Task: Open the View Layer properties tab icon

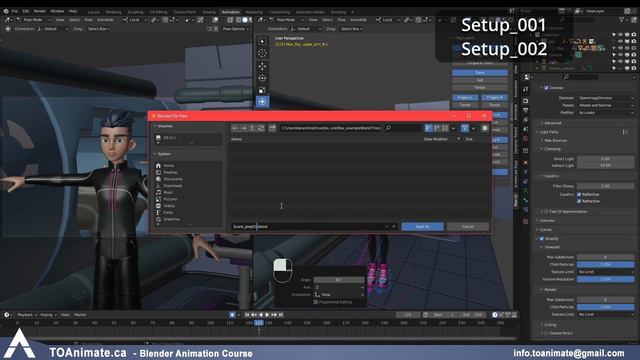Action: coord(526,120)
